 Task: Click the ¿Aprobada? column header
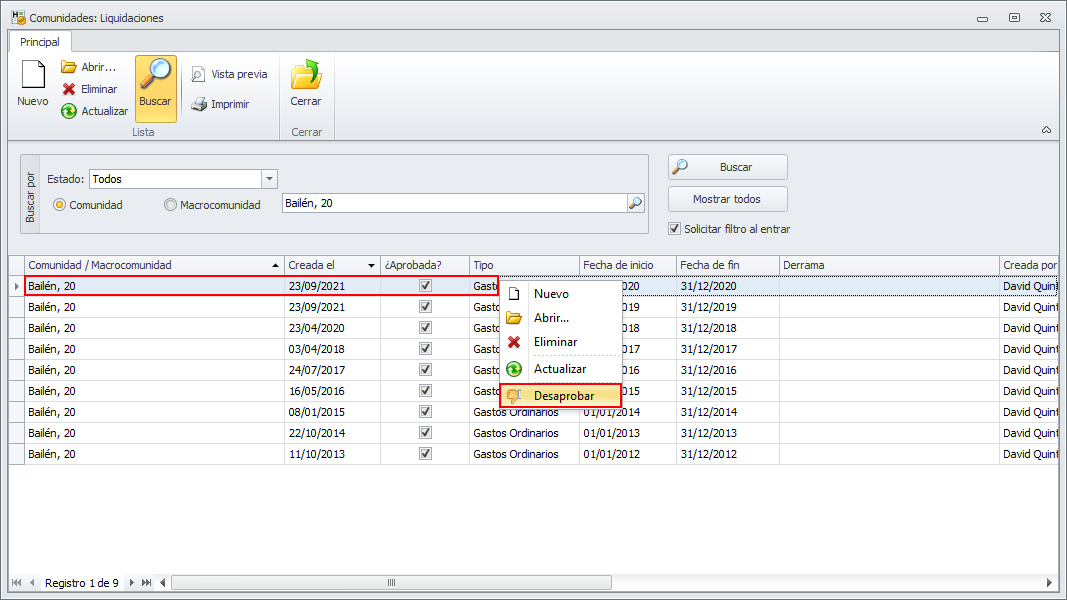425,265
